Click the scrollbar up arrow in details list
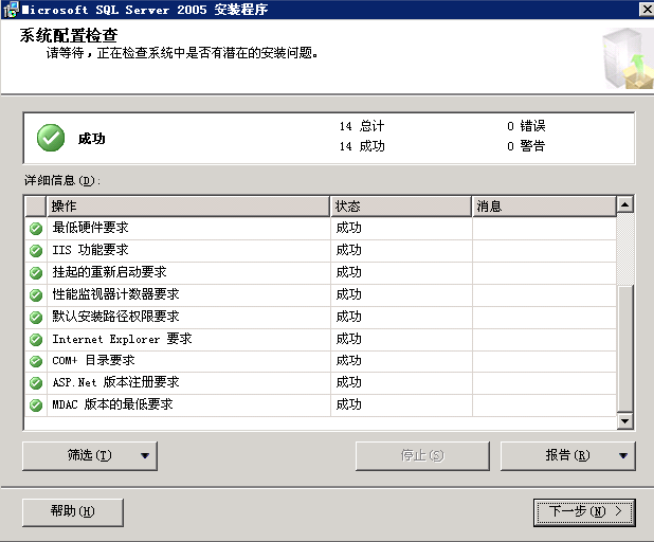The width and height of the screenshot is (654, 543). [625, 204]
